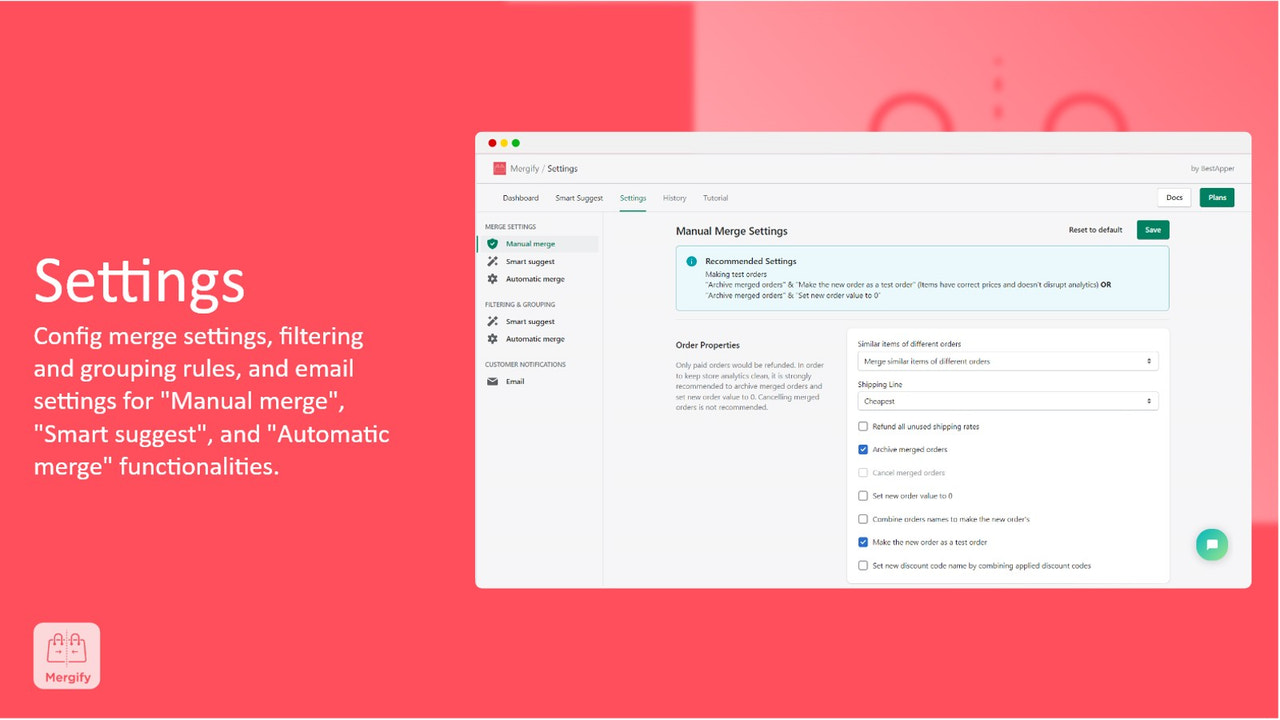
Task: Open the Docs page
Action: pos(1174,197)
